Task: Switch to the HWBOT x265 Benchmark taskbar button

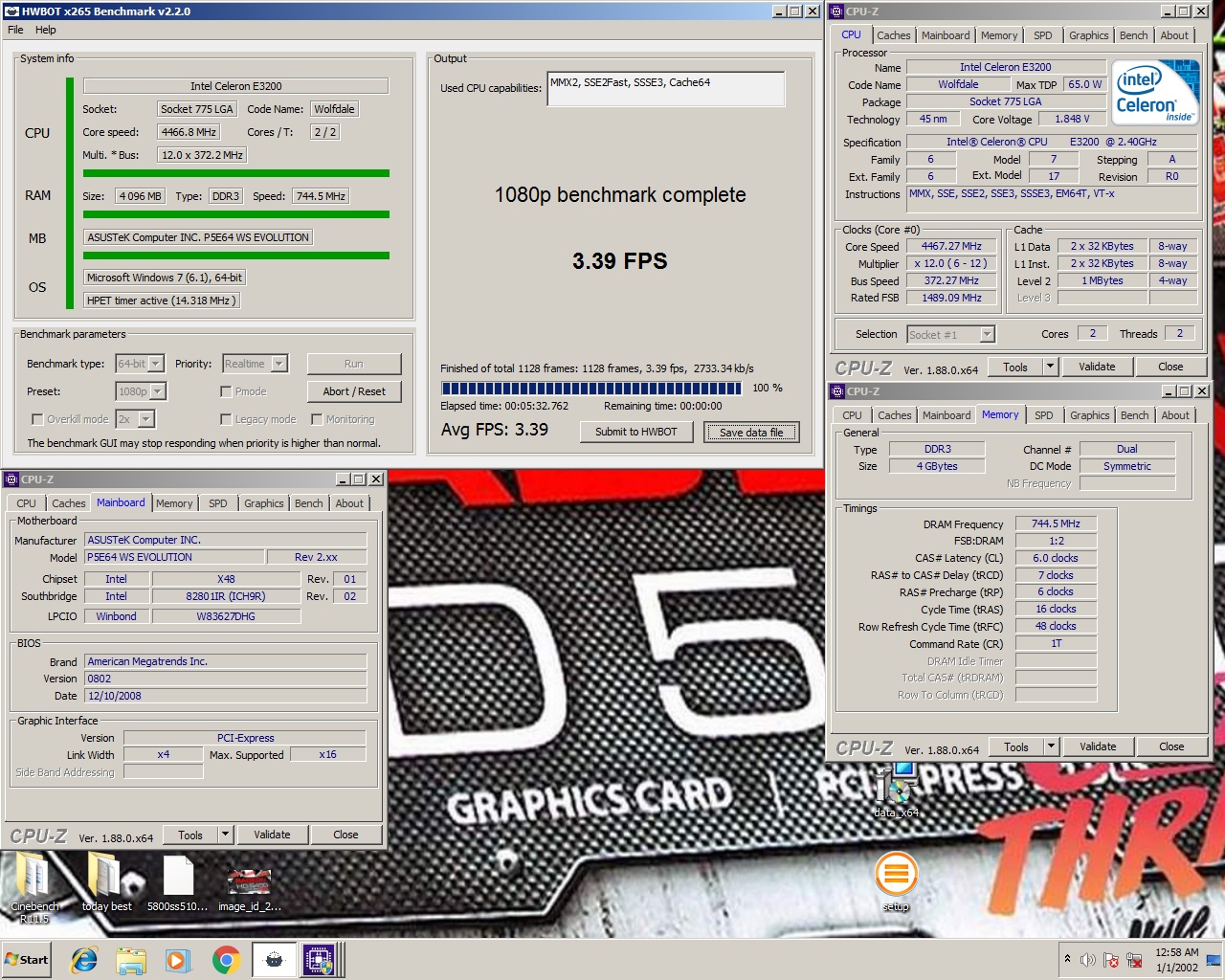Action: tap(274, 960)
